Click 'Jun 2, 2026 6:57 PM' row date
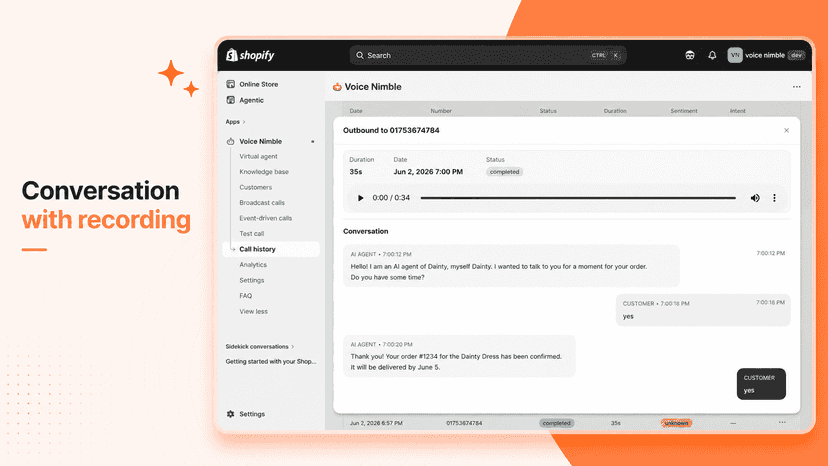 pos(376,423)
